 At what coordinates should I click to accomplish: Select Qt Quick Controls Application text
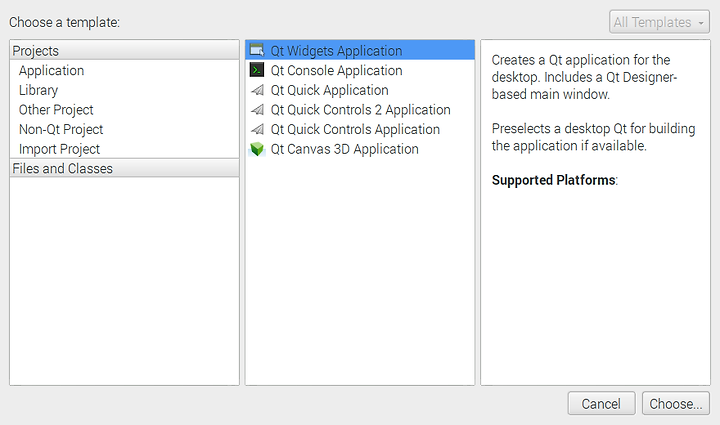(355, 129)
